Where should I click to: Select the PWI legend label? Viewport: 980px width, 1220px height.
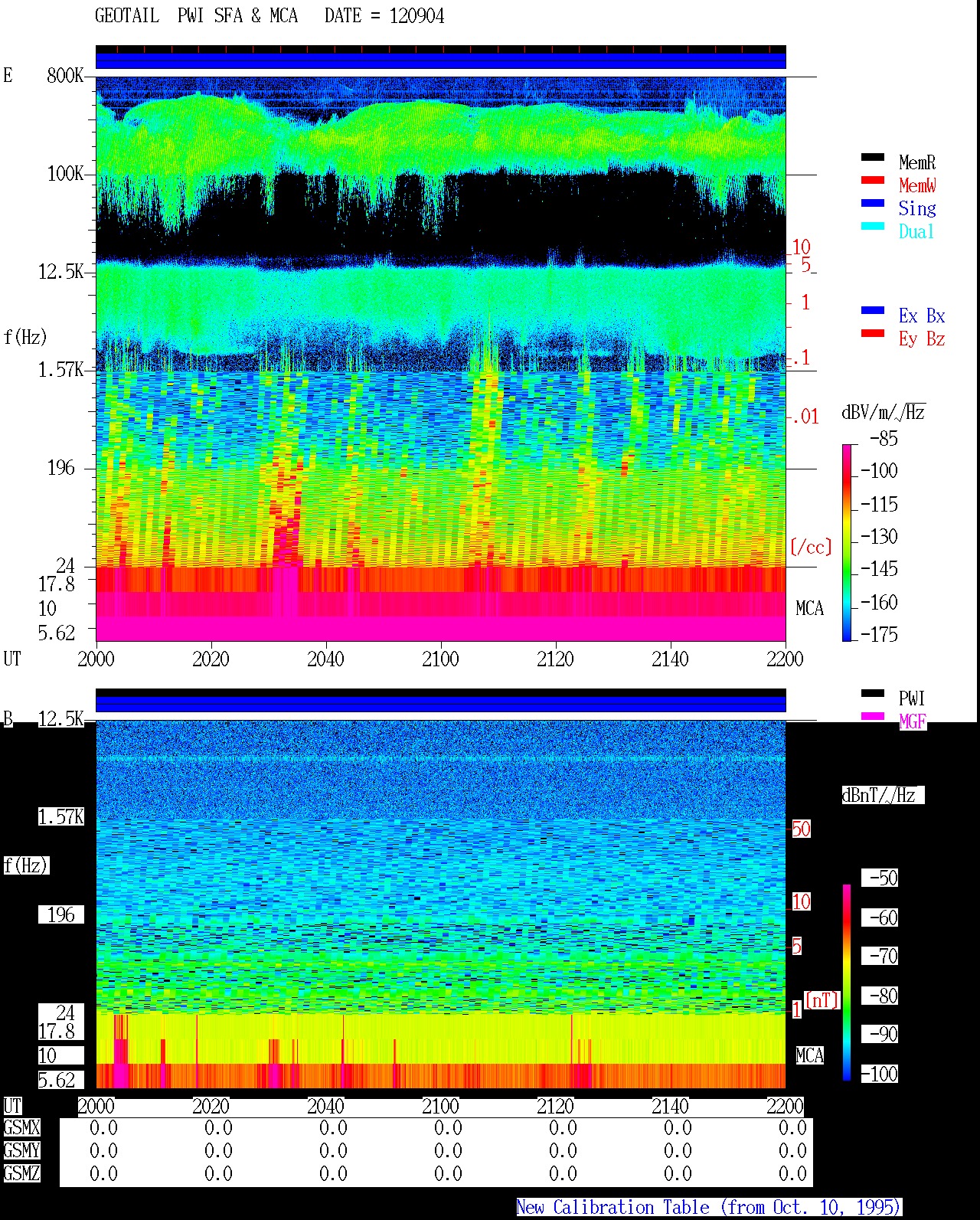pos(912,698)
